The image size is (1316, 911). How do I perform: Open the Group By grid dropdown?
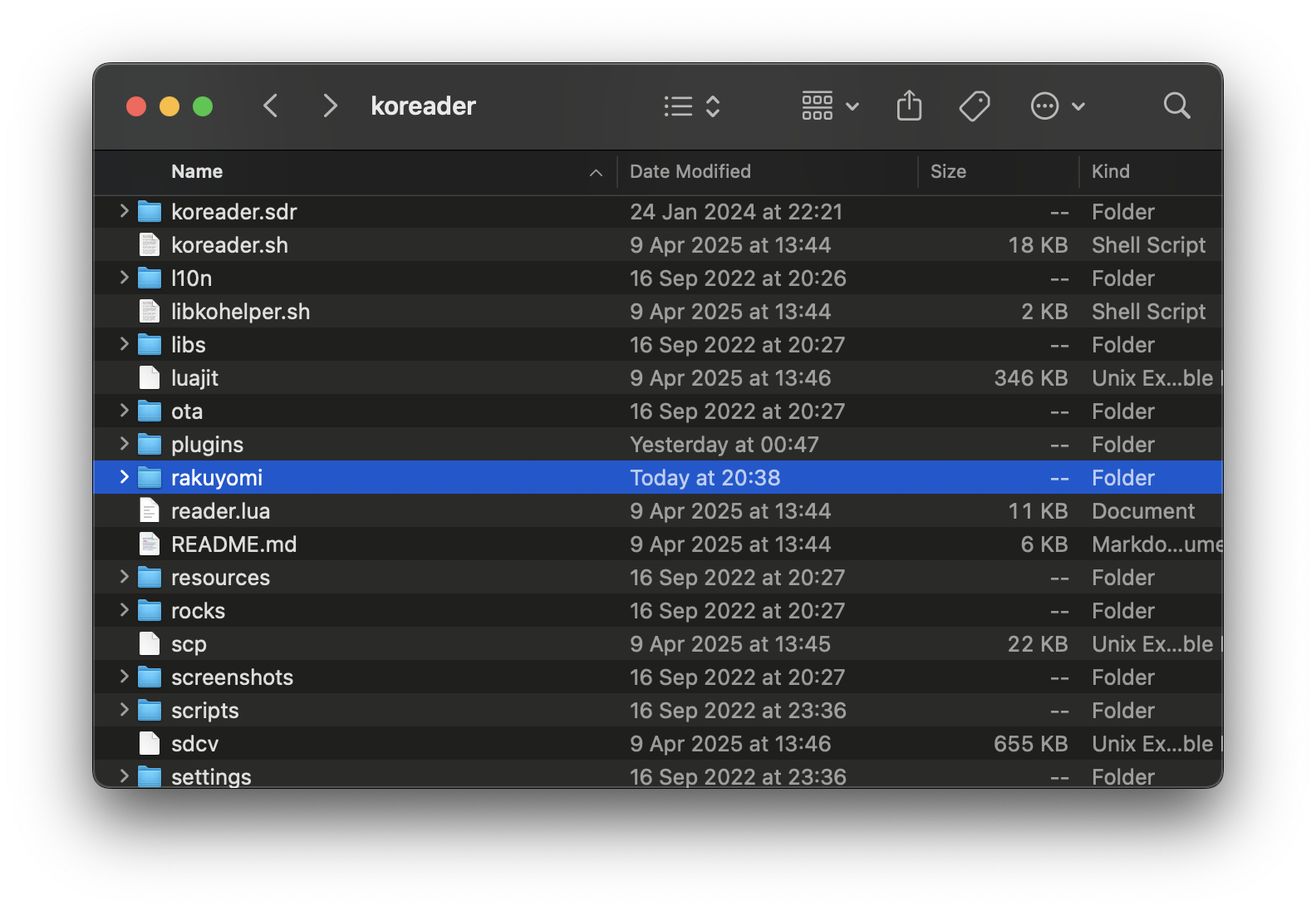pos(830,106)
